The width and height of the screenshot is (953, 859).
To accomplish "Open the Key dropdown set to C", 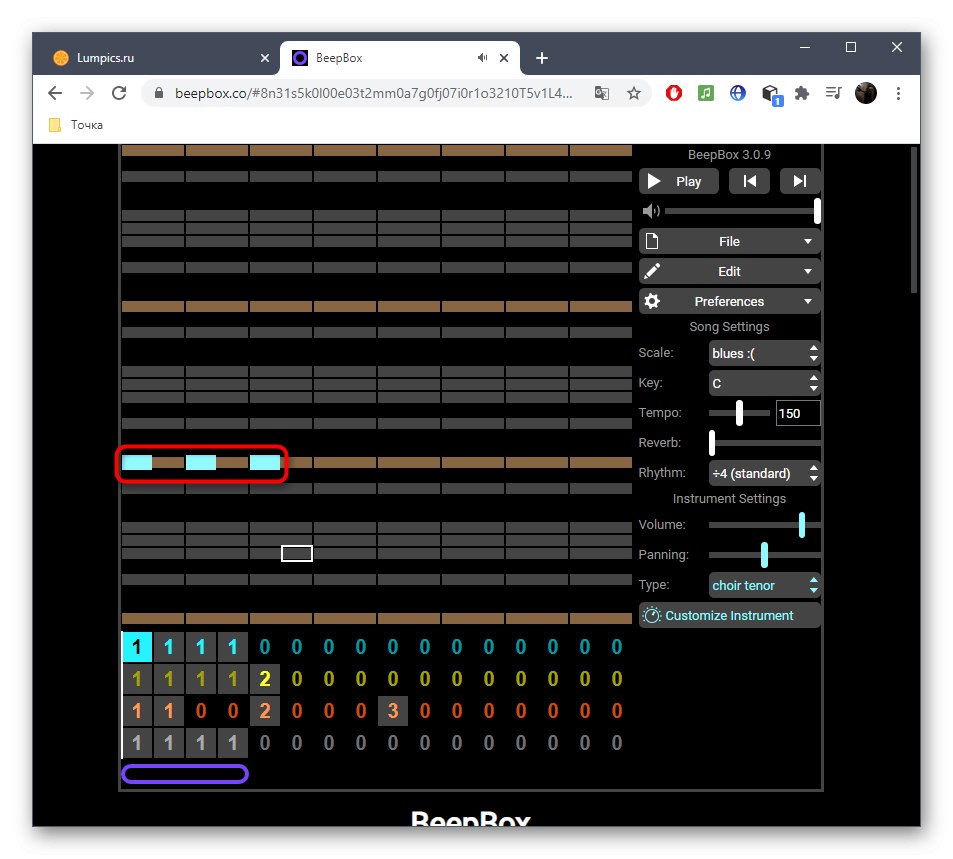I will tap(764, 384).
